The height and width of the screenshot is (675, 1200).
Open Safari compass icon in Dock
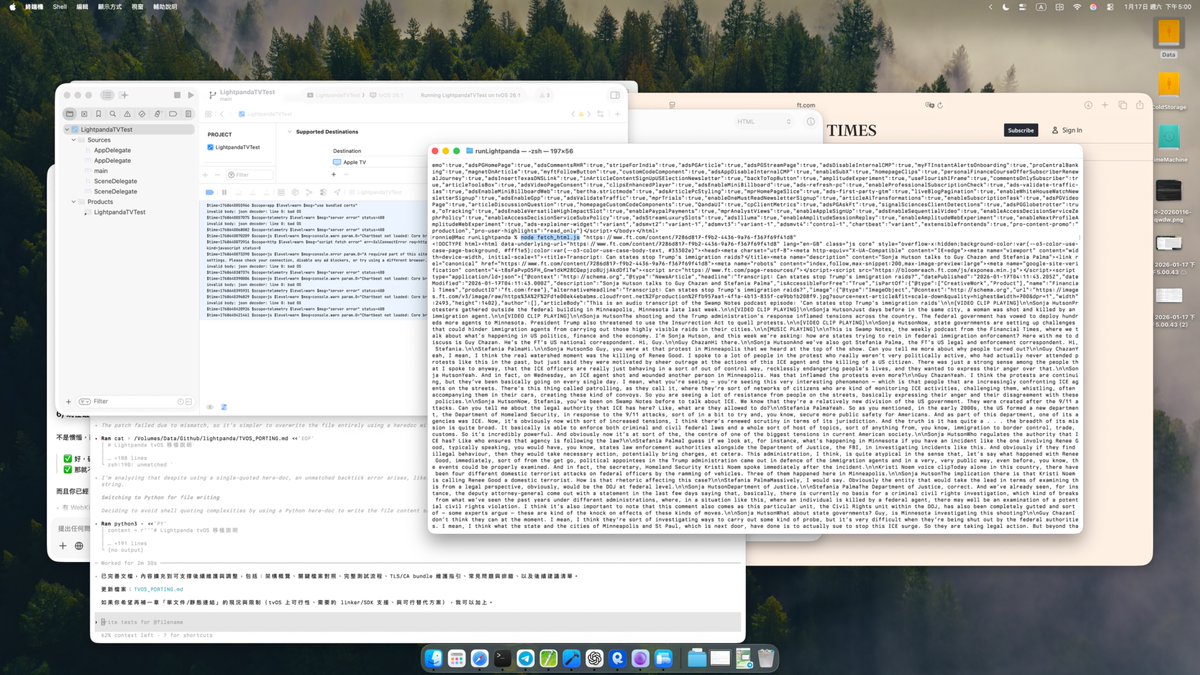point(480,658)
